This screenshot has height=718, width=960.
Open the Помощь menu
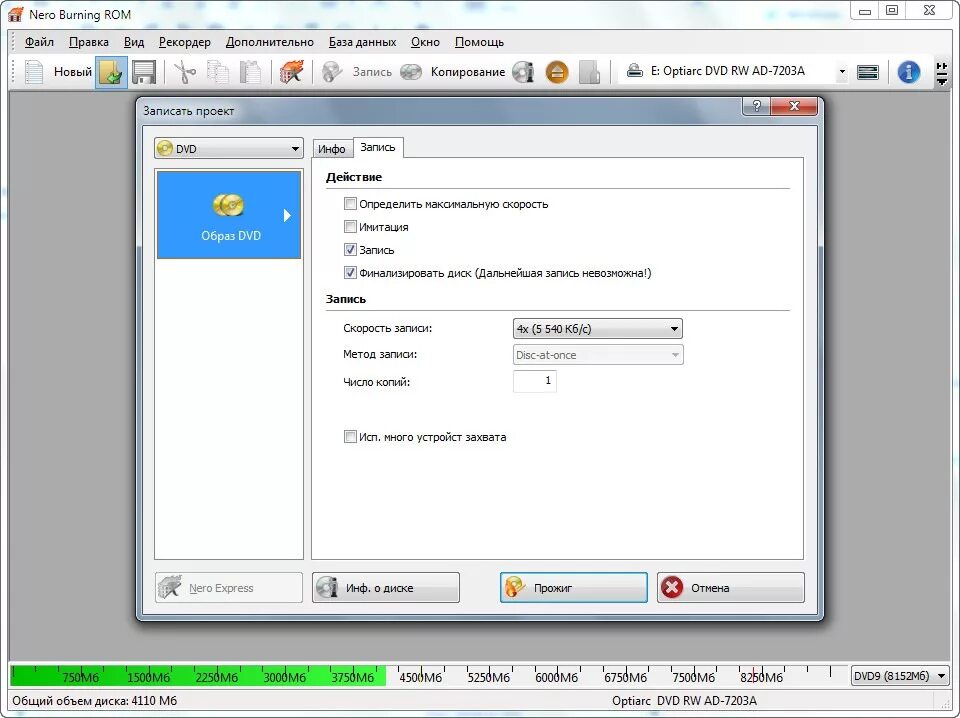point(479,42)
